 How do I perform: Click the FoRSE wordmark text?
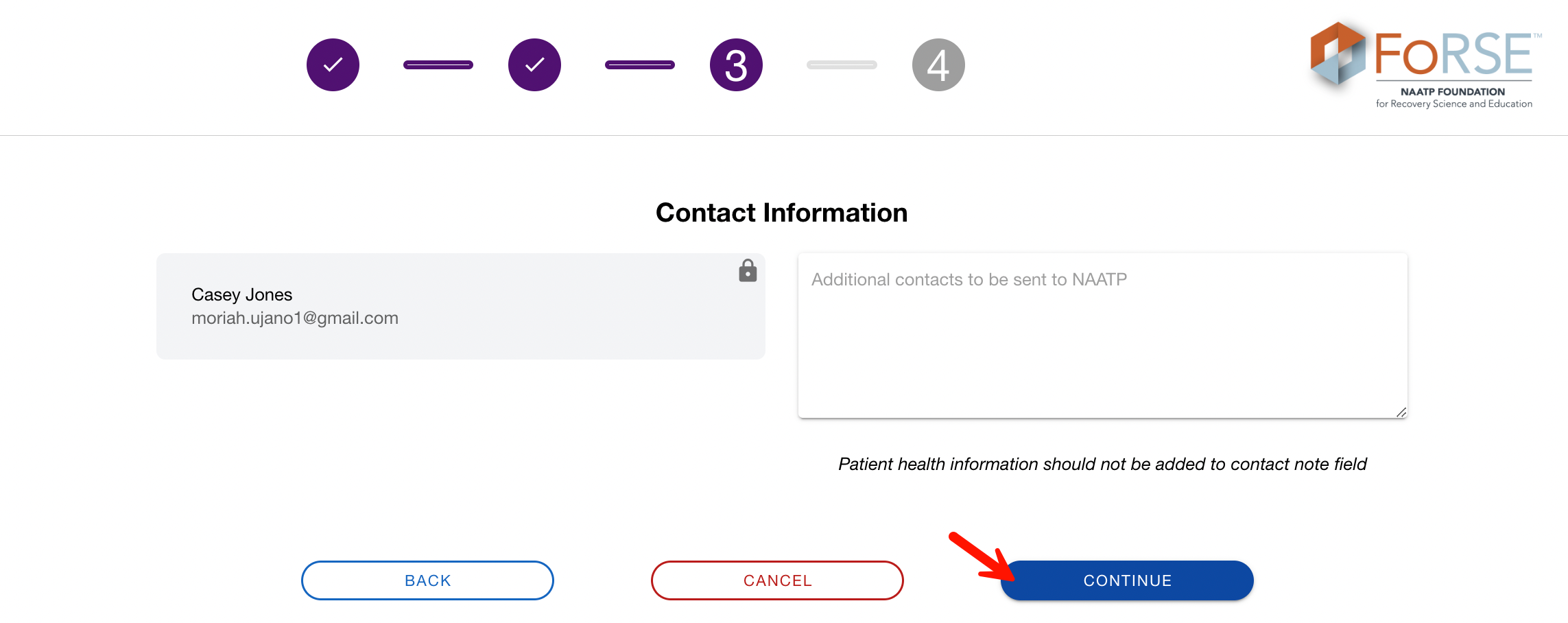click(x=1454, y=54)
